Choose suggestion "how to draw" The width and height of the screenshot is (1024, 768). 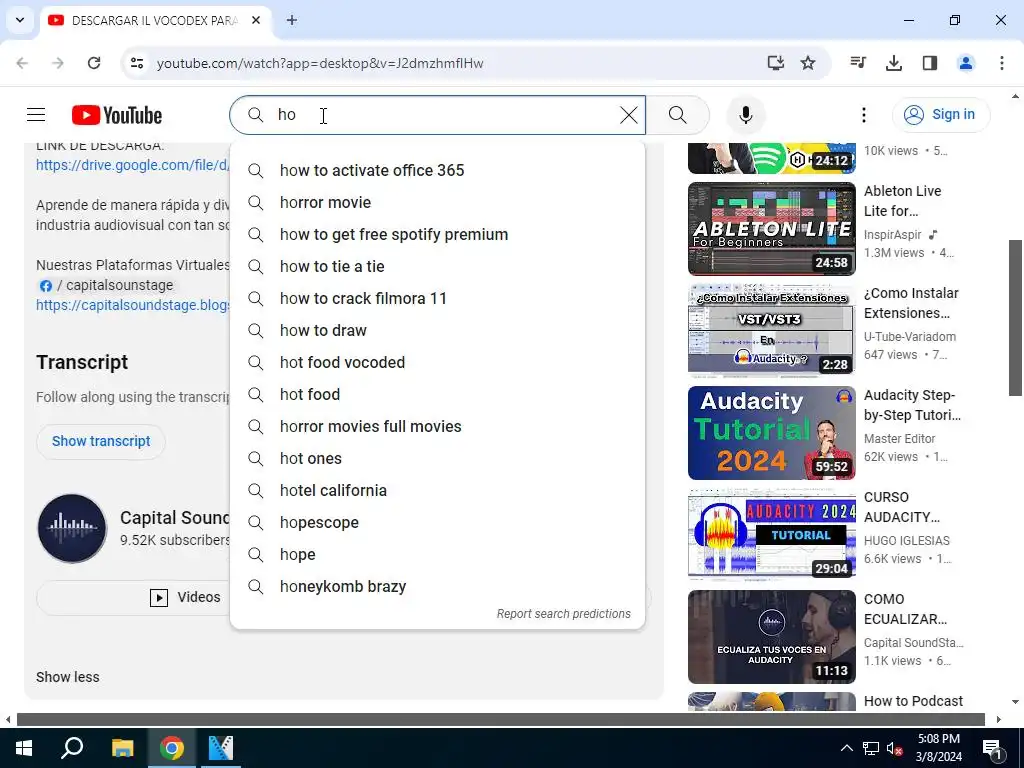tap(438, 330)
